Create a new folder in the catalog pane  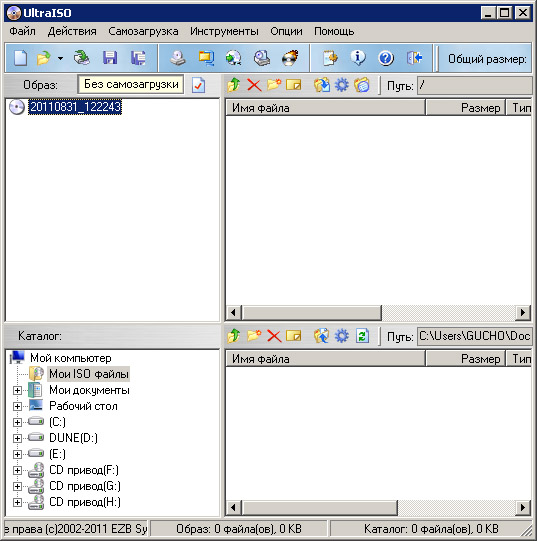(x=254, y=335)
